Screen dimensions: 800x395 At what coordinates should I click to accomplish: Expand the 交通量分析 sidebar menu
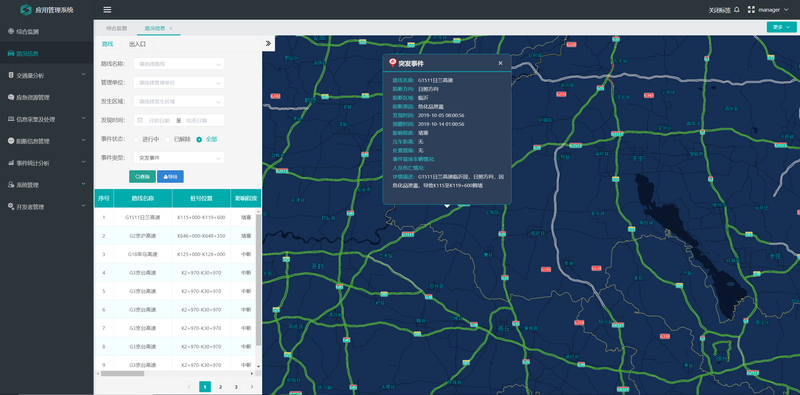click(x=46, y=75)
